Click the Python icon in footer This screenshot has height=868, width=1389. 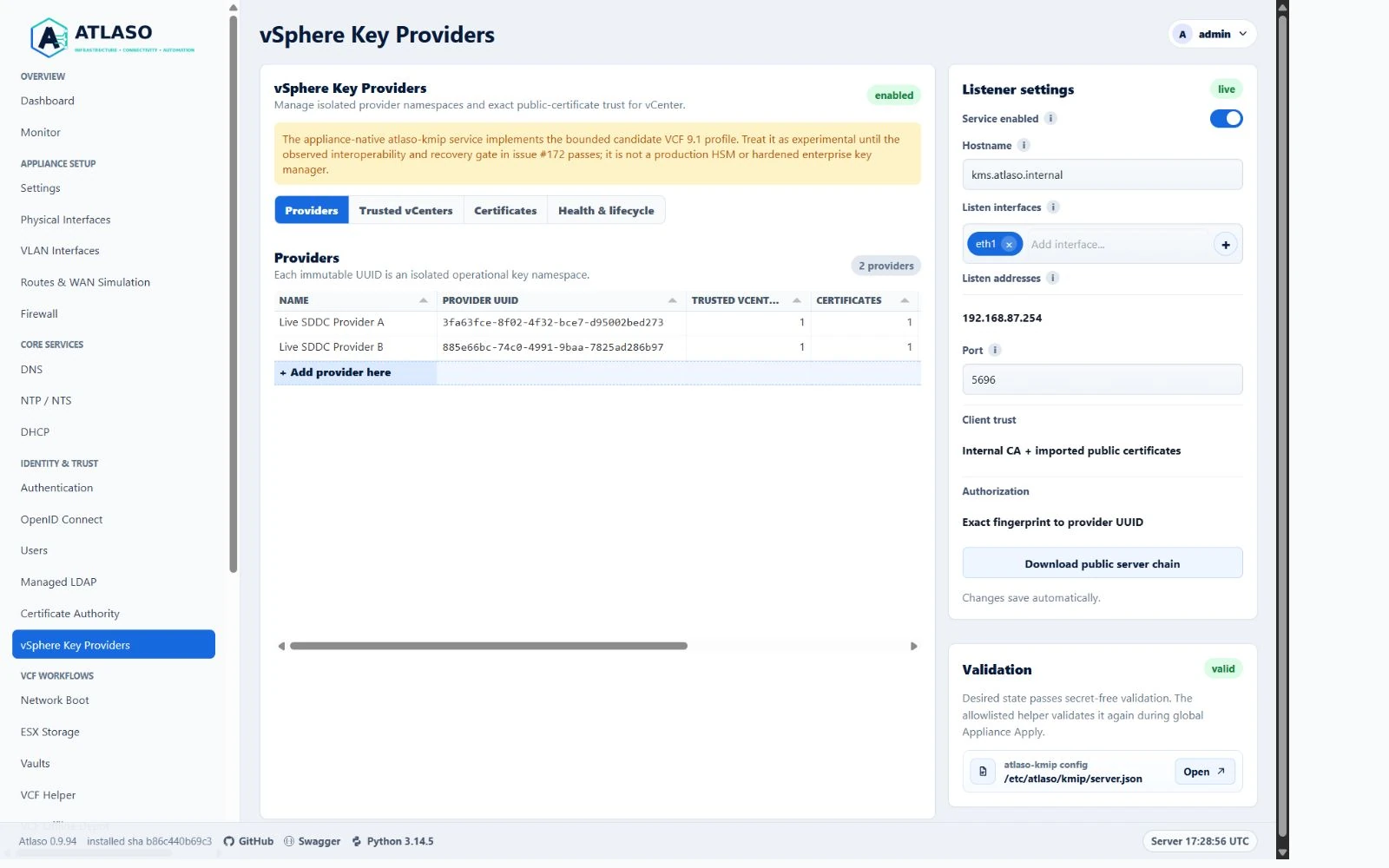pos(357,841)
